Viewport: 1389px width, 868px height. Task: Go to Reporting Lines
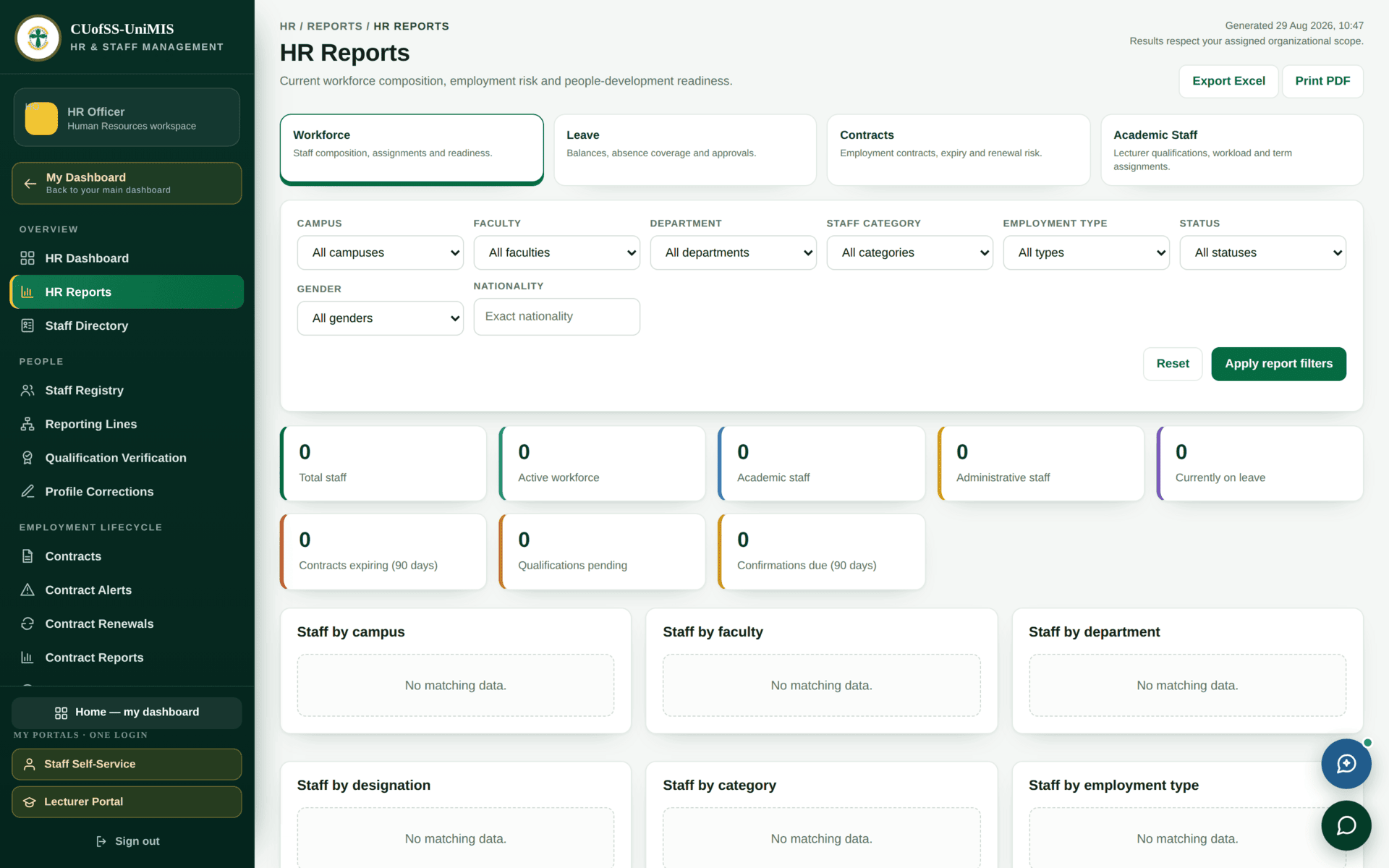pos(127,424)
